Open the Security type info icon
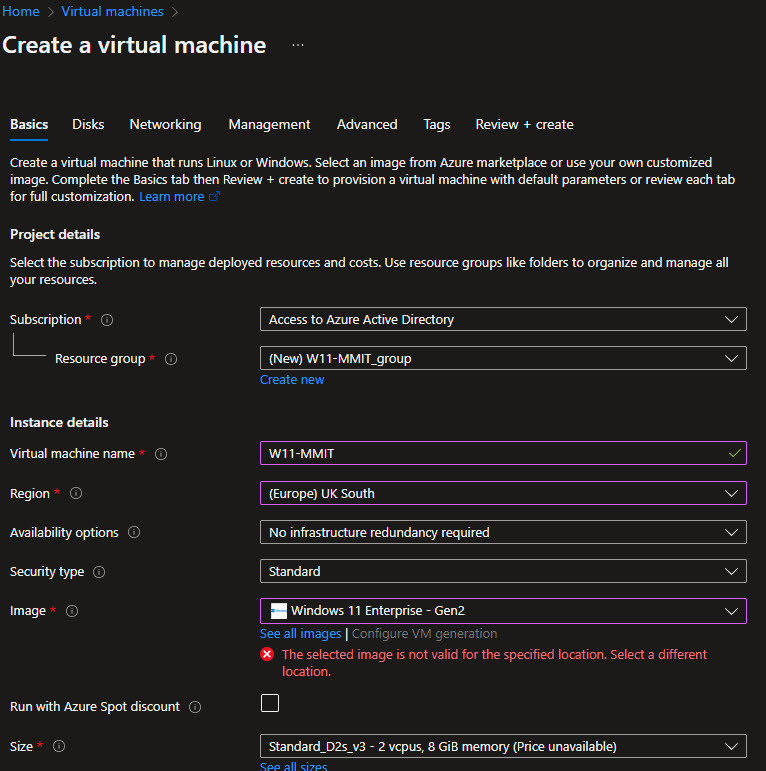Image resolution: width=766 pixels, height=771 pixels. 99,572
